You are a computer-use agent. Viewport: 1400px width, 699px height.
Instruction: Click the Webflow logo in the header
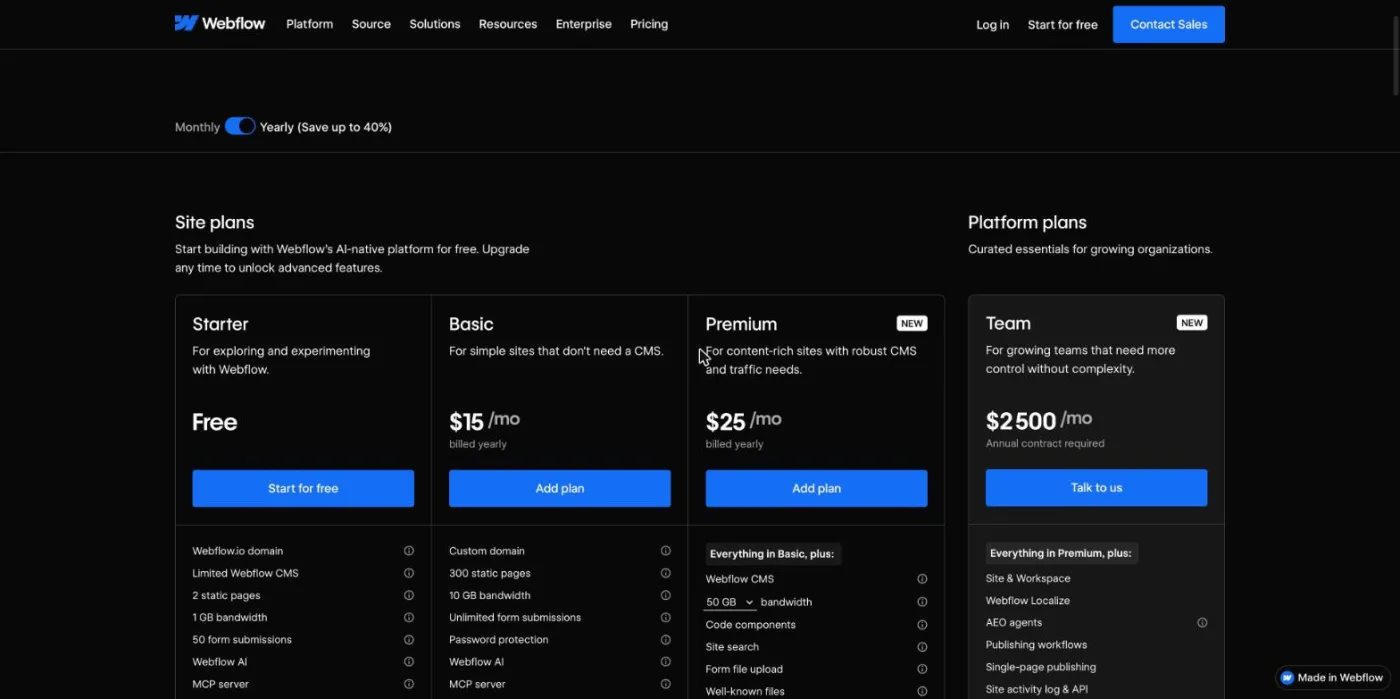(x=220, y=23)
